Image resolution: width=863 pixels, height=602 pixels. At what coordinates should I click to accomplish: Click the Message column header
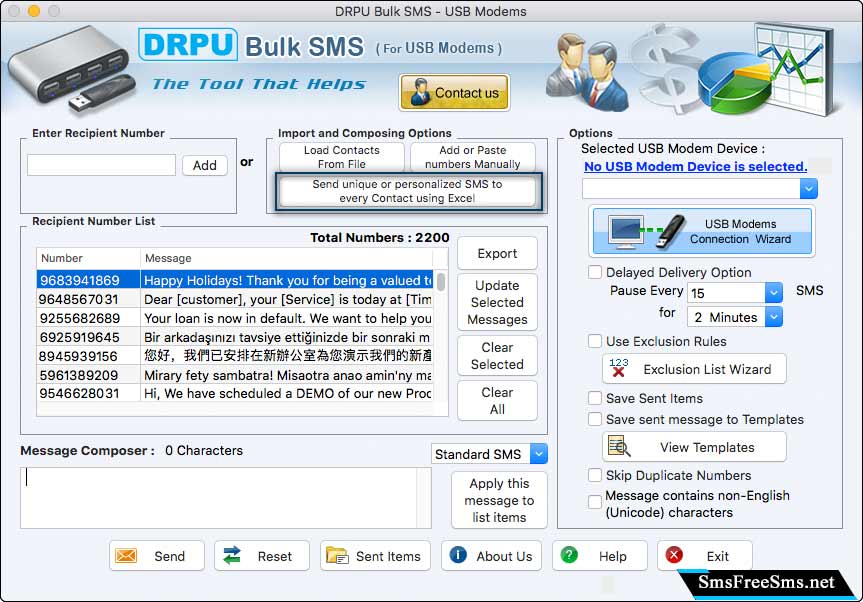pos(167,258)
